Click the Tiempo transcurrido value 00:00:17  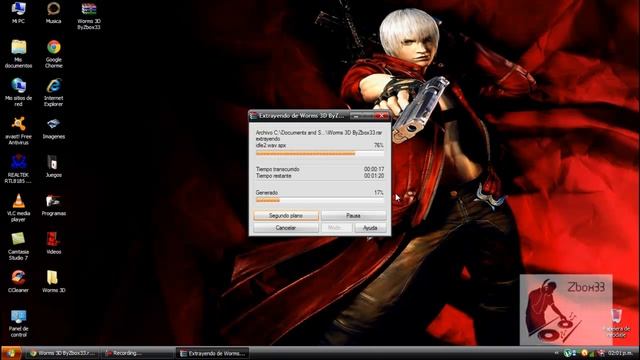coord(374,169)
